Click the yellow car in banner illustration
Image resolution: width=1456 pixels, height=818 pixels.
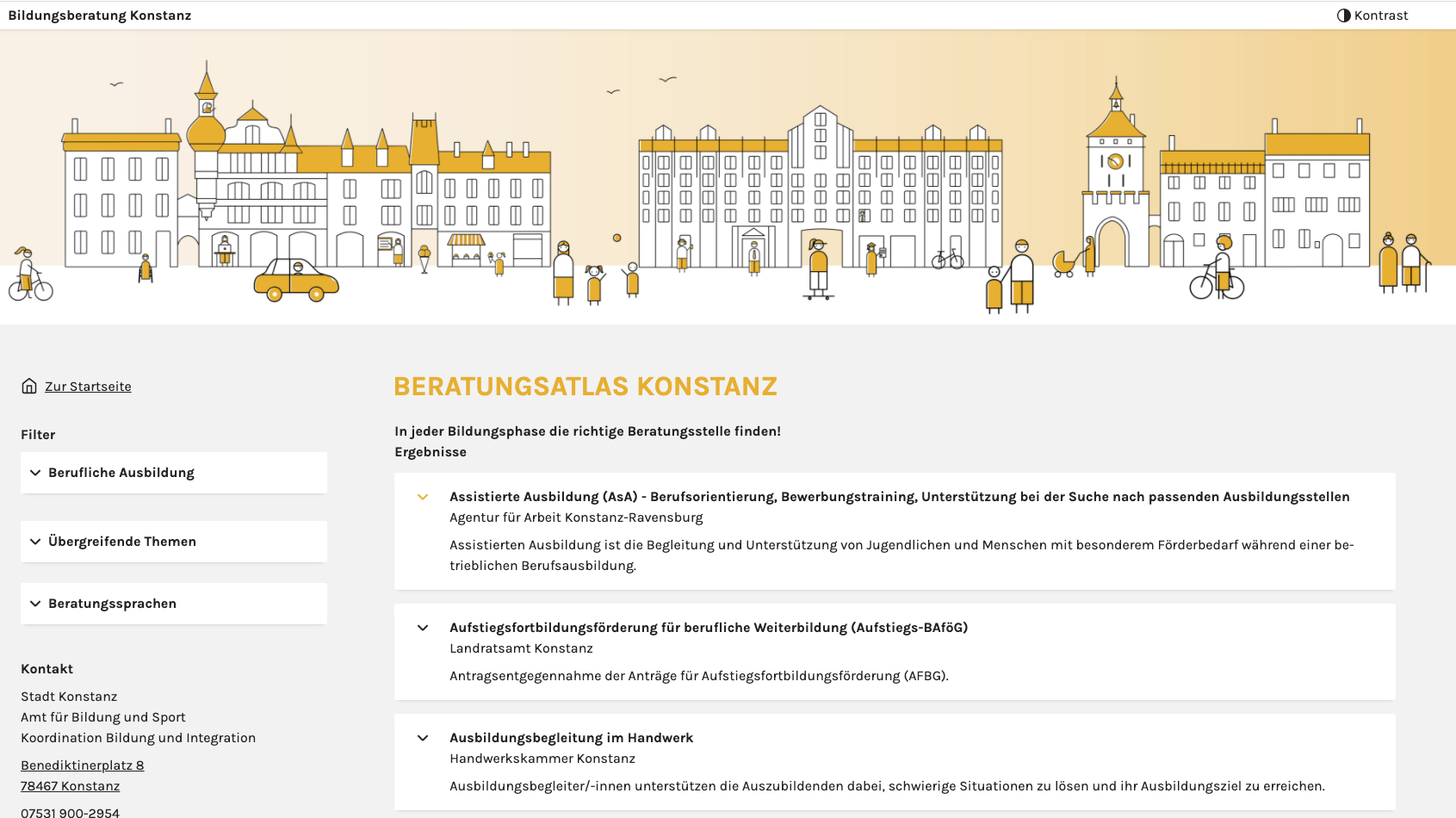296,280
